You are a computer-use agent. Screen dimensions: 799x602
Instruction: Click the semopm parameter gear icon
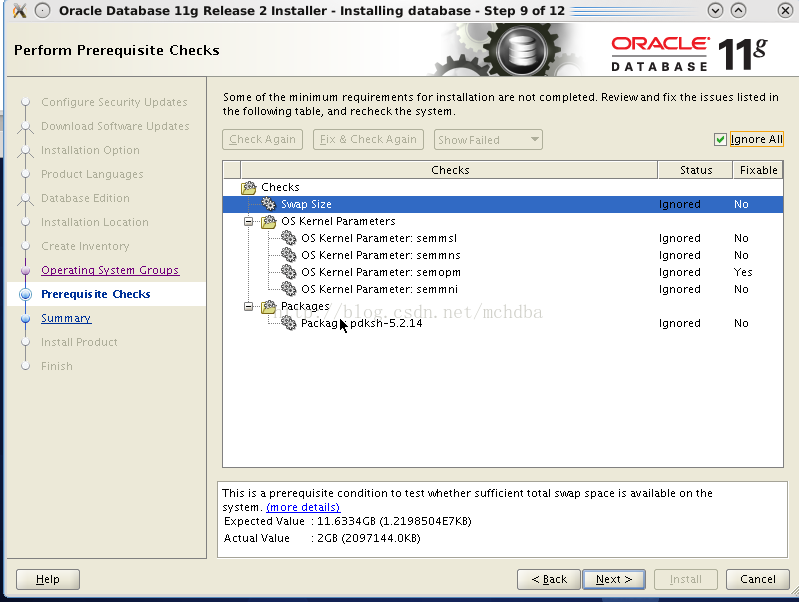(288, 272)
